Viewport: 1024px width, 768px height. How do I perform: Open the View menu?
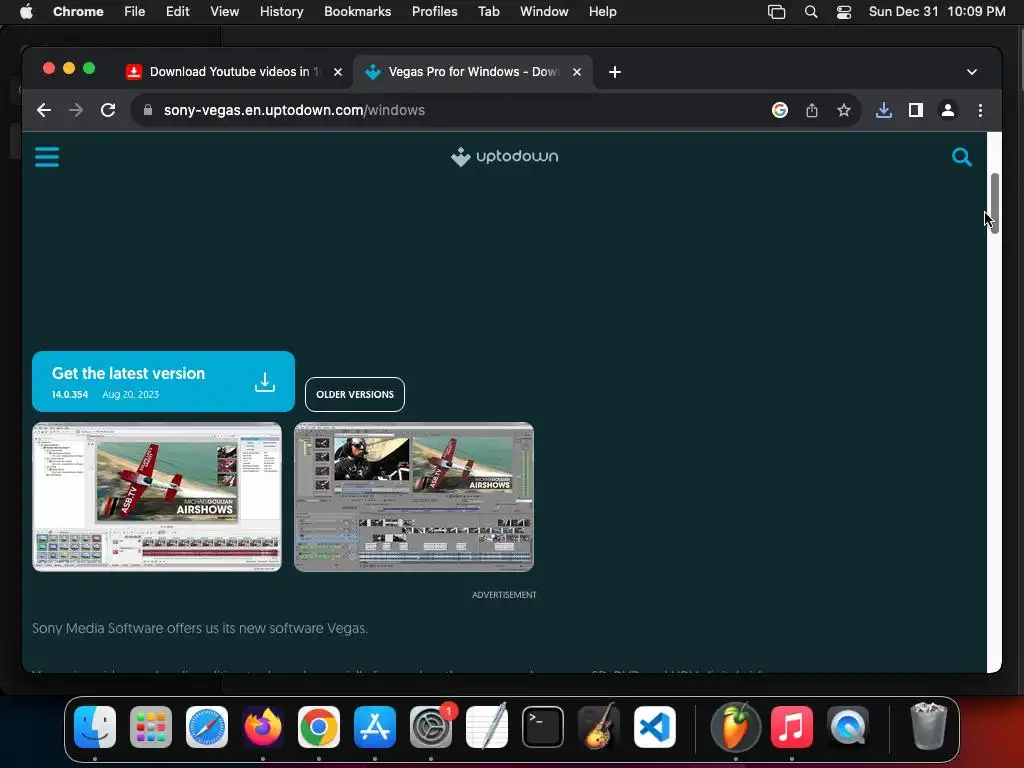224,12
